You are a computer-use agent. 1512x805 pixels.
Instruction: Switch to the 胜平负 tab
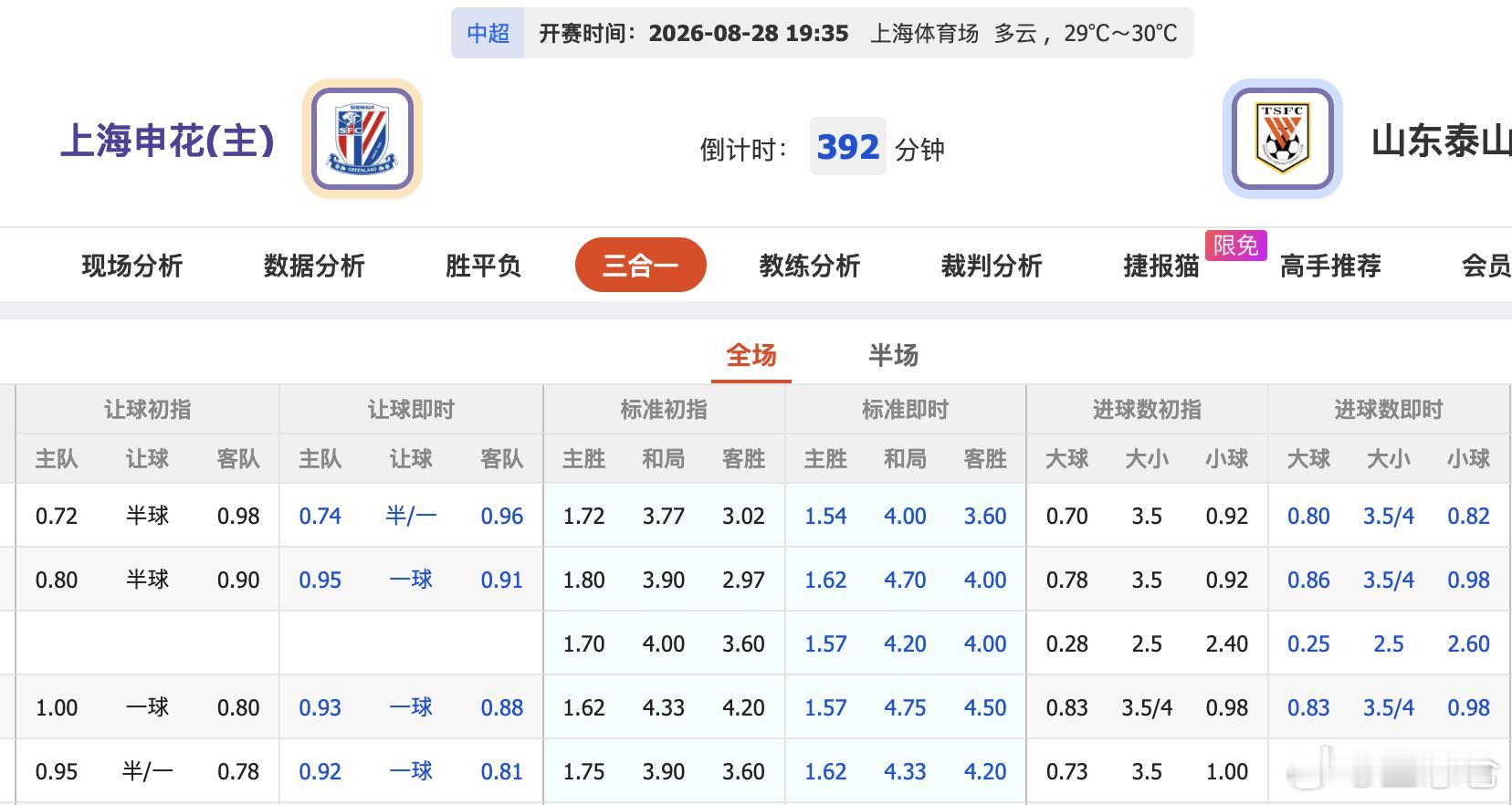[483, 266]
